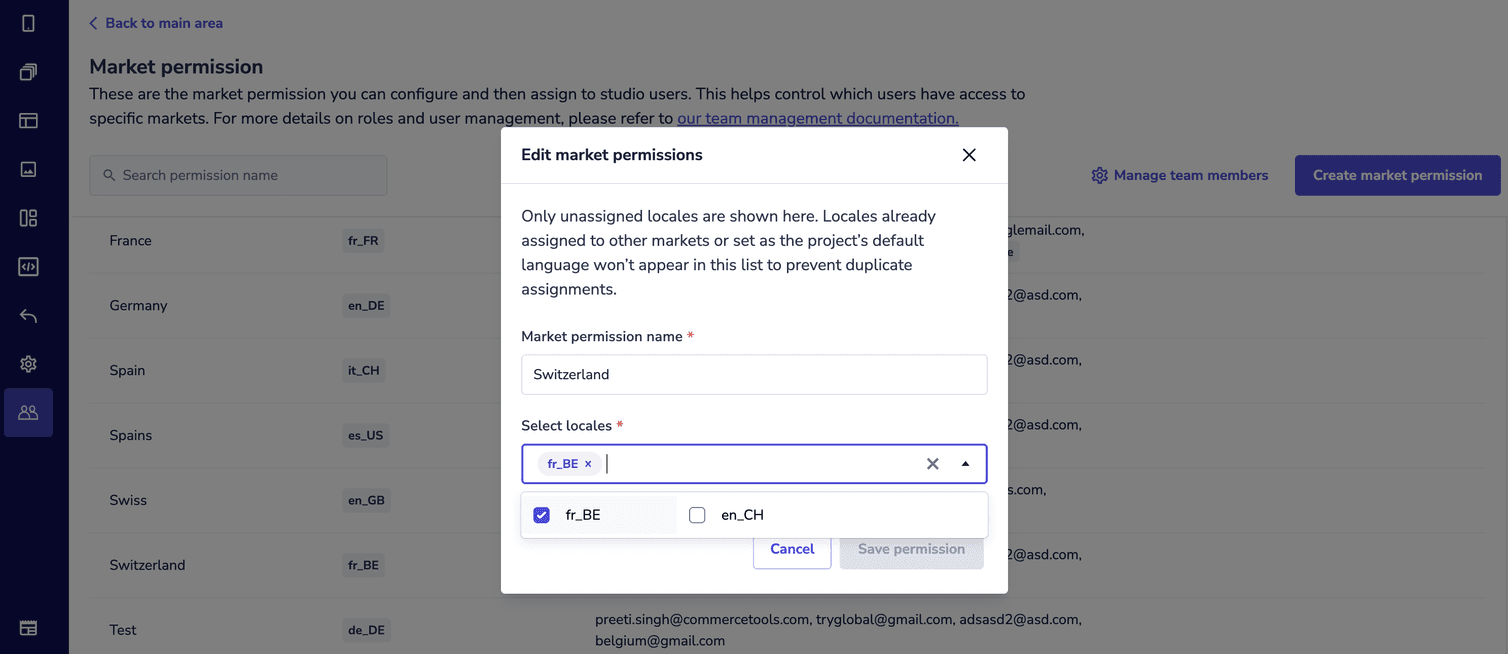The height and width of the screenshot is (654, 1508).
Task: Select the code embed icon in sidebar
Action: (28, 266)
